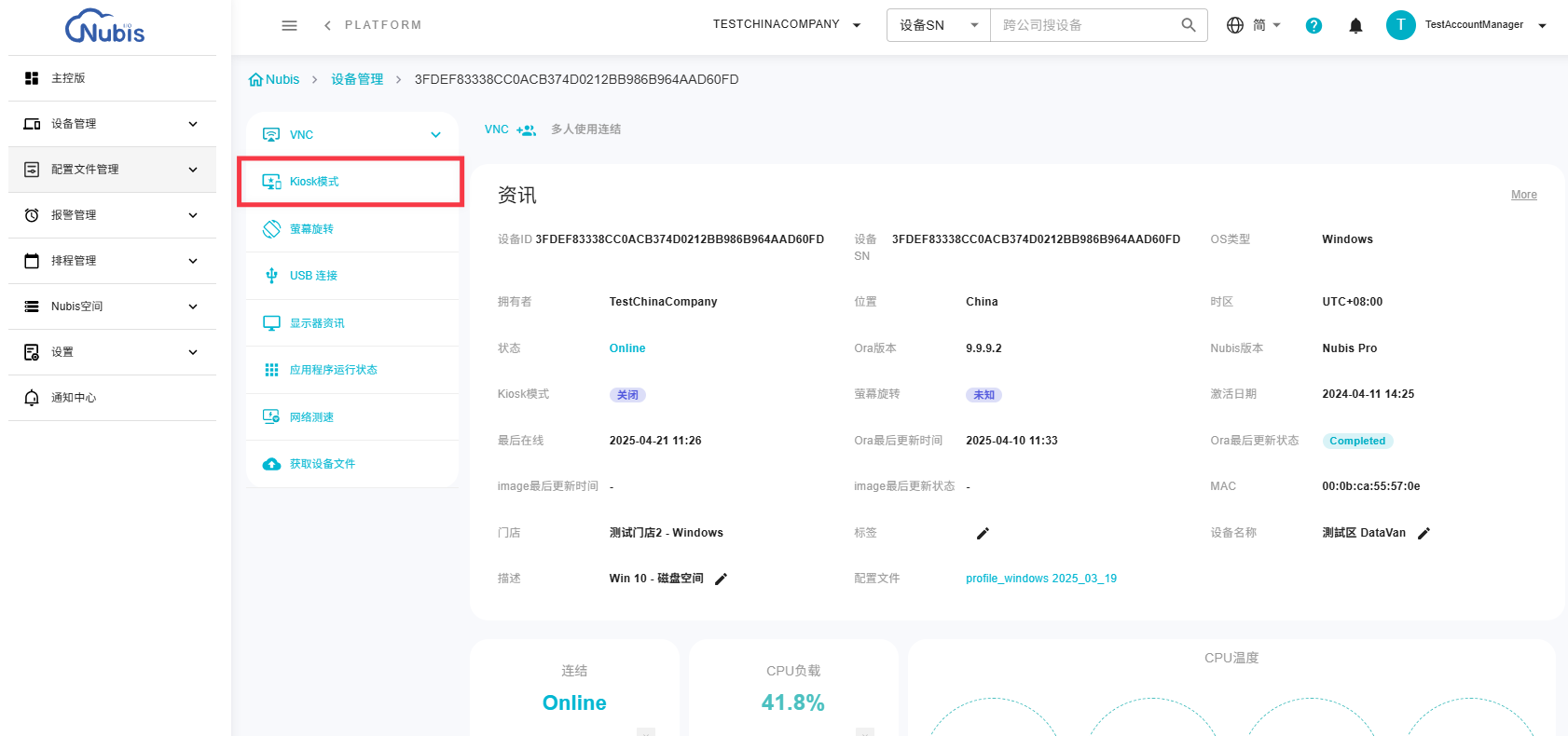Click the Kiosk模式 icon

click(271, 182)
